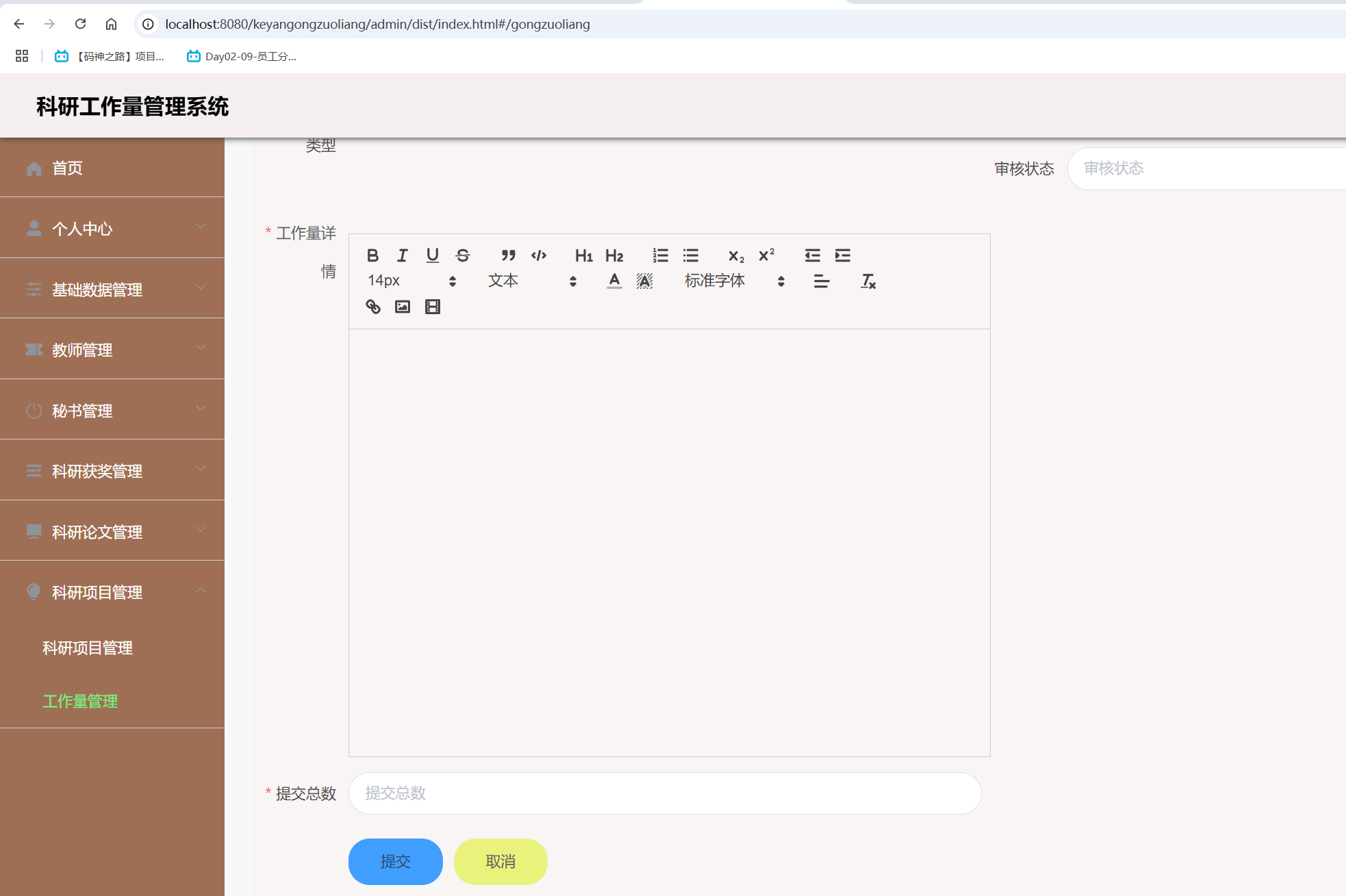Click the browser forward arrow
The height and width of the screenshot is (896, 1346).
[49, 24]
